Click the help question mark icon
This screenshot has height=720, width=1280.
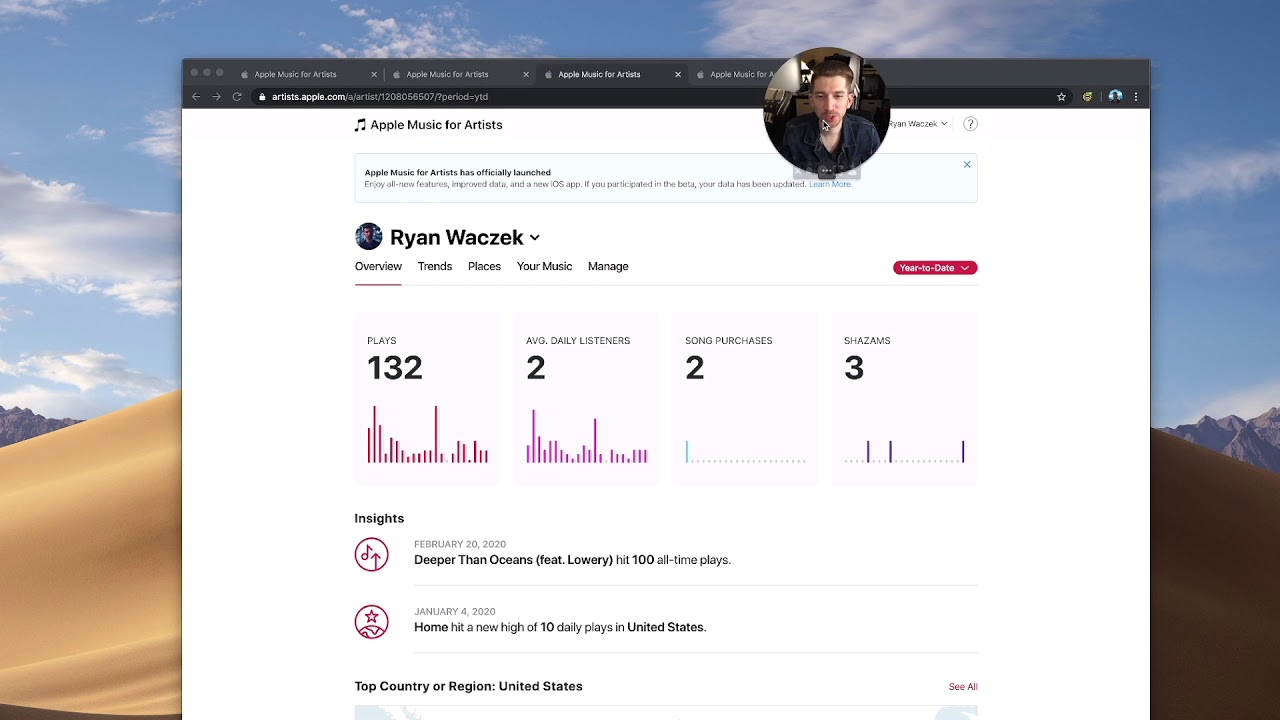point(970,124)
